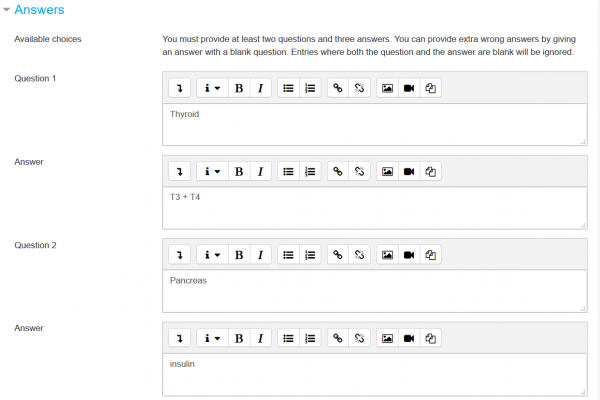
Task: Collapse the Answers section header
Action: click(x=39, y=10)
